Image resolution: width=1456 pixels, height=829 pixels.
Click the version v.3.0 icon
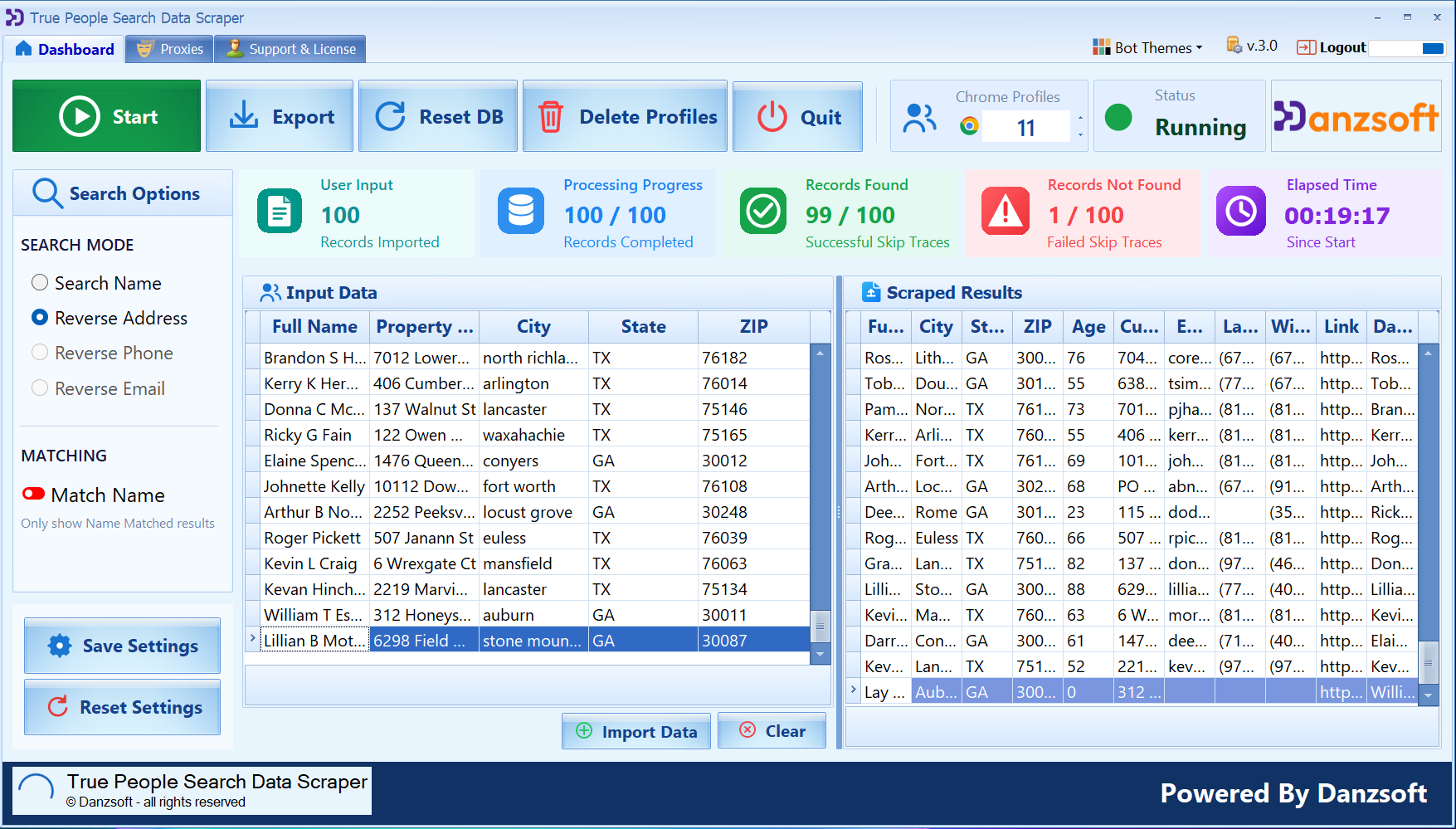(1234, 45)
